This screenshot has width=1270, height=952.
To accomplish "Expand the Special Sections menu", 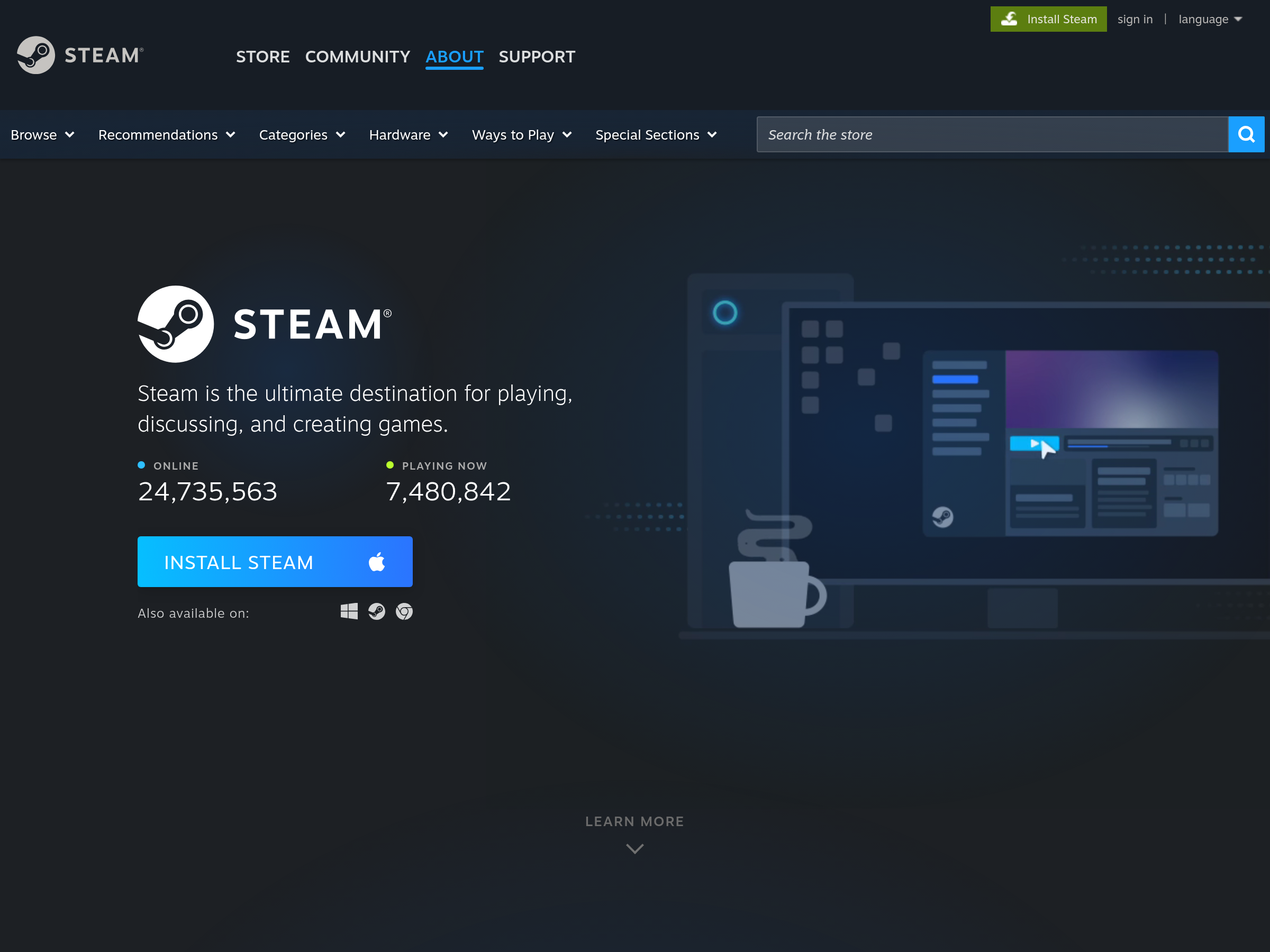I will click(656, 135).
